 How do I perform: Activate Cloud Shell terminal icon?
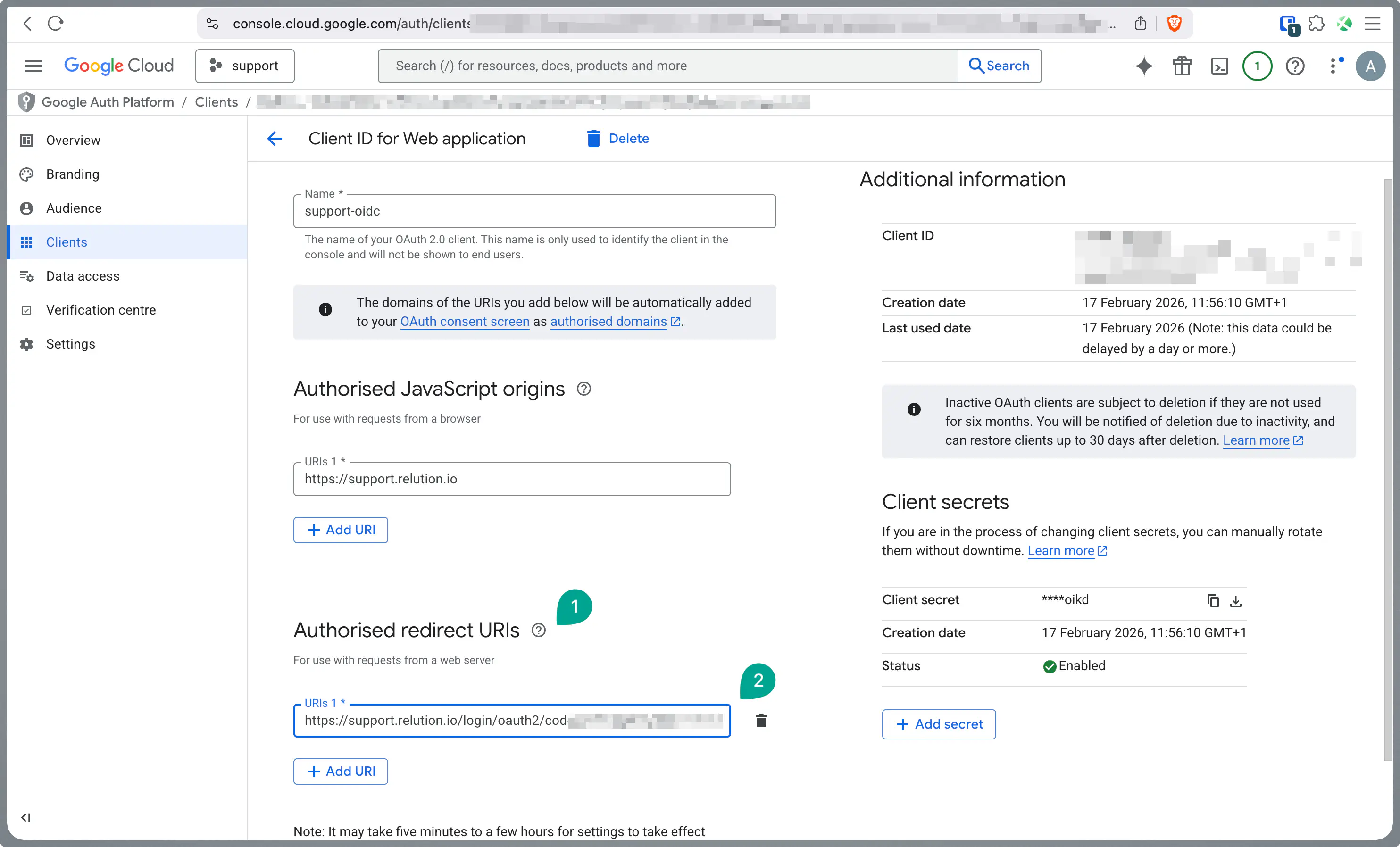[1219, 66]
